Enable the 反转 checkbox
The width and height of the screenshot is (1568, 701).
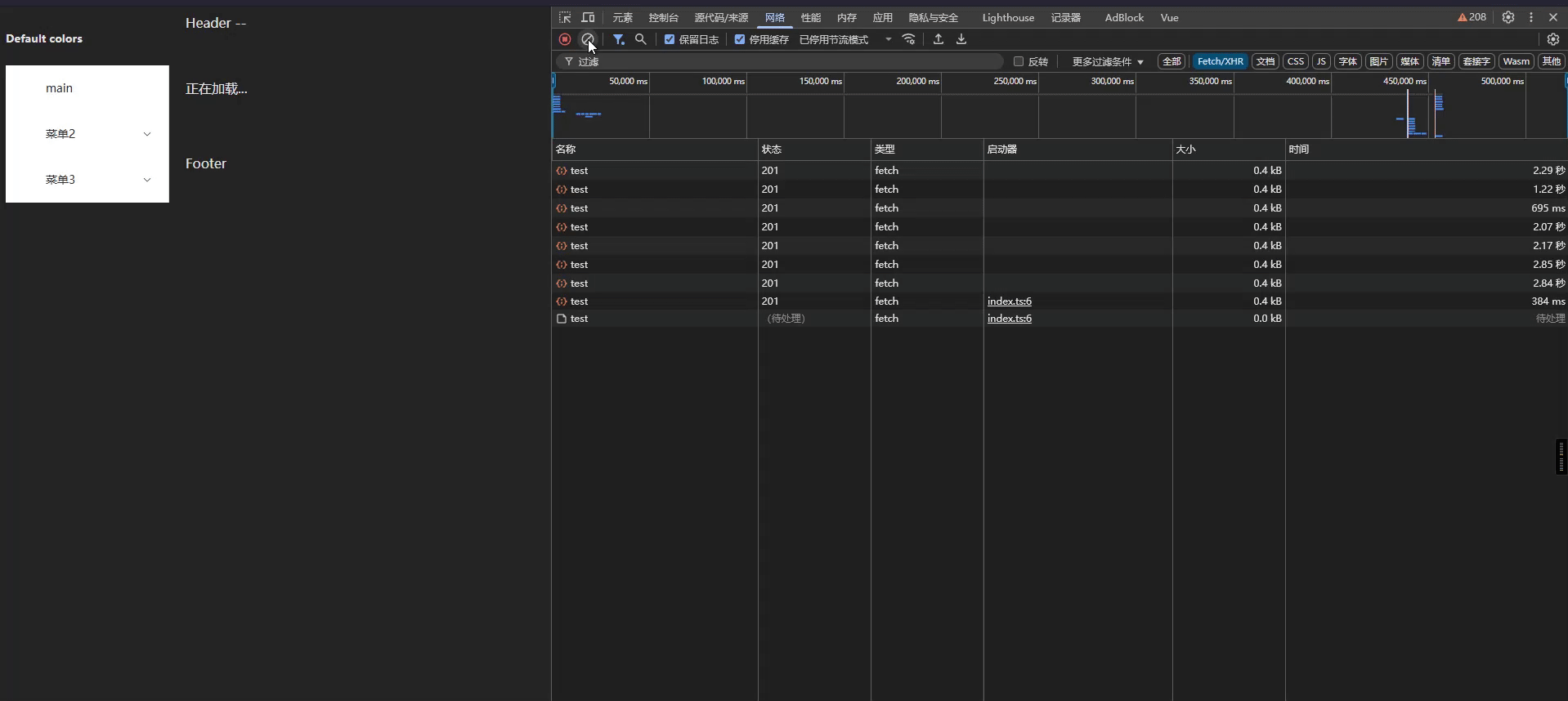[1019, 61]
